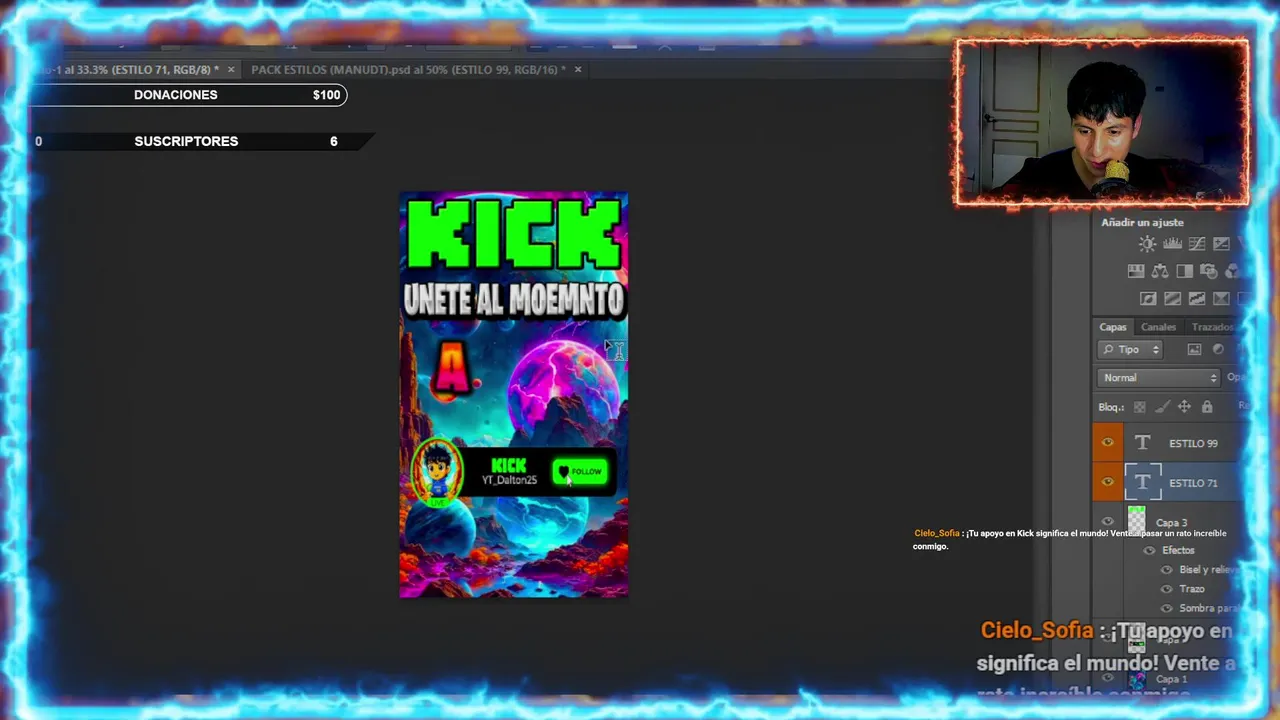The height and width of the screenshot is (720, 1280).
Task: Select the ESTILO 99 text layer thumbnail
Action: [x=1143, y=443]
